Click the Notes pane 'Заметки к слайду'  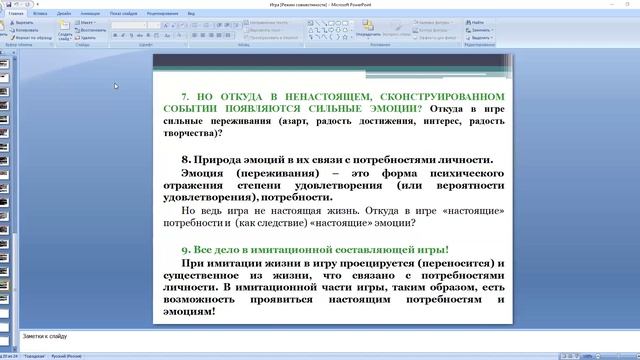(x=45, y=336)
